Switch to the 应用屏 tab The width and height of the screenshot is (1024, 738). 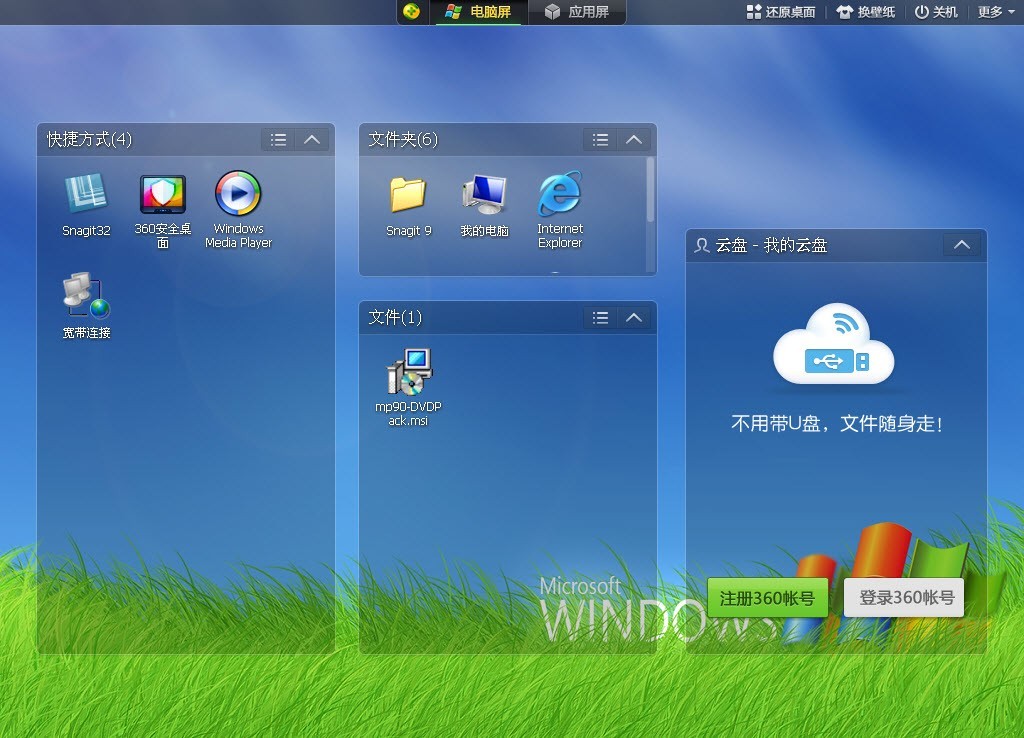pyautogui.click(x=578, y=12)
